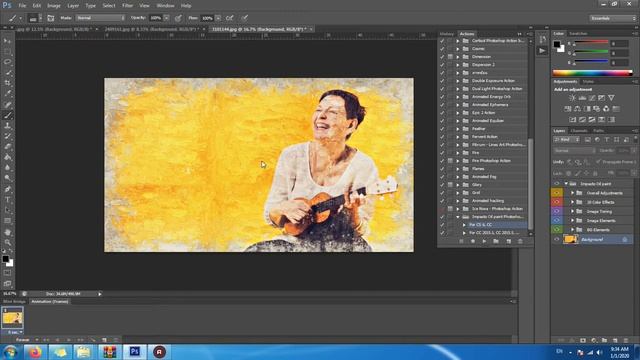Select the Pen tool
640x360 pixels.
(7, 189)
